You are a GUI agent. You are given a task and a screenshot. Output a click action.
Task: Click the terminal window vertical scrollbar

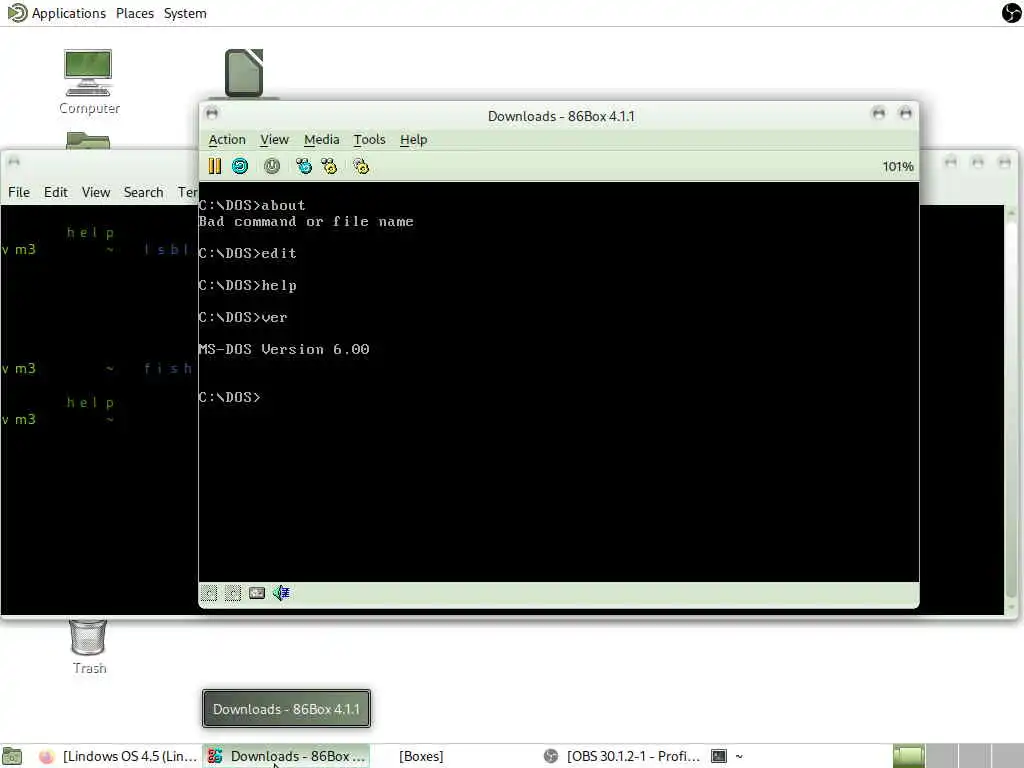(x=1011, y=411)
